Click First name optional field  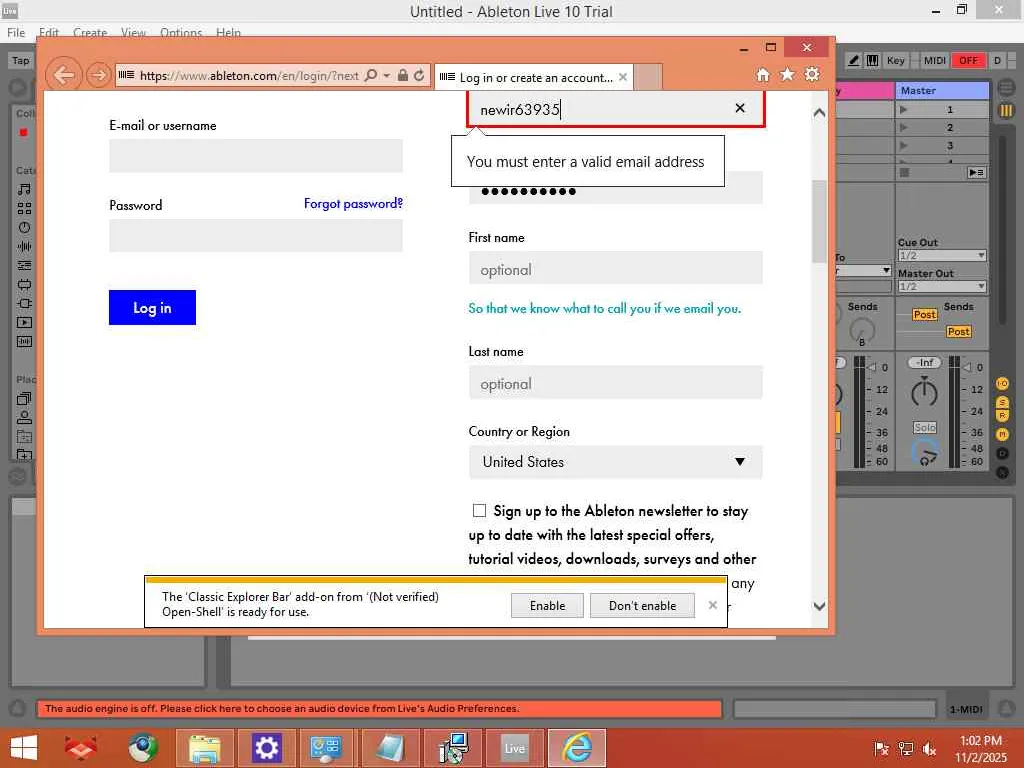tap(615, 268)
